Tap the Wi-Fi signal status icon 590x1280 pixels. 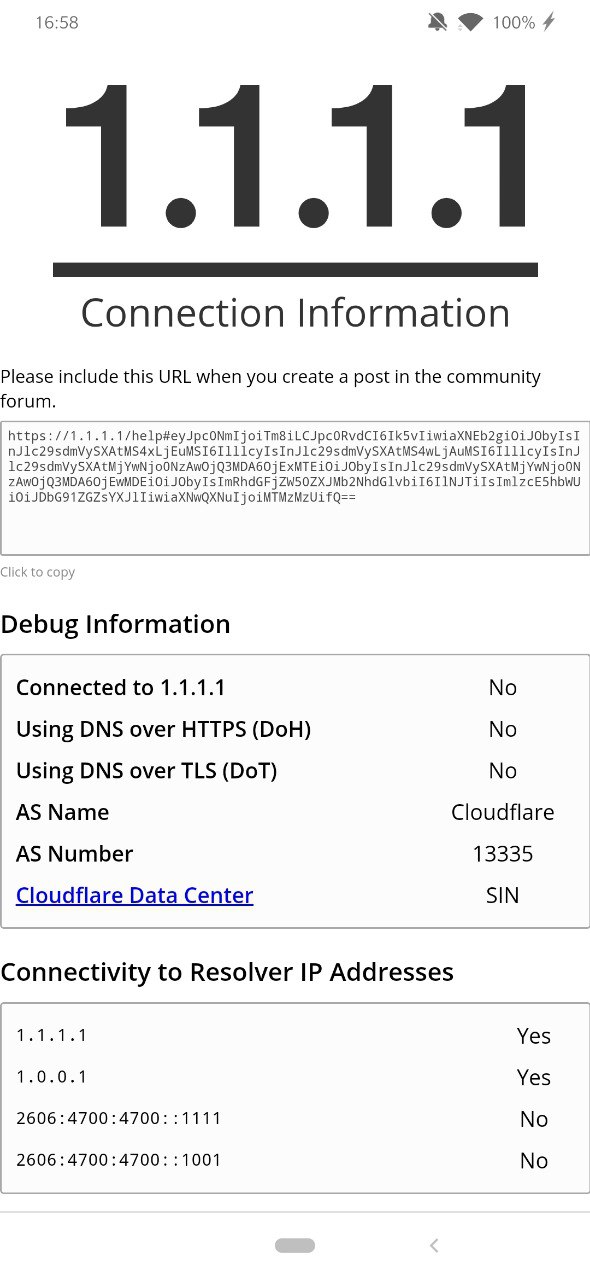coord(470,22)
